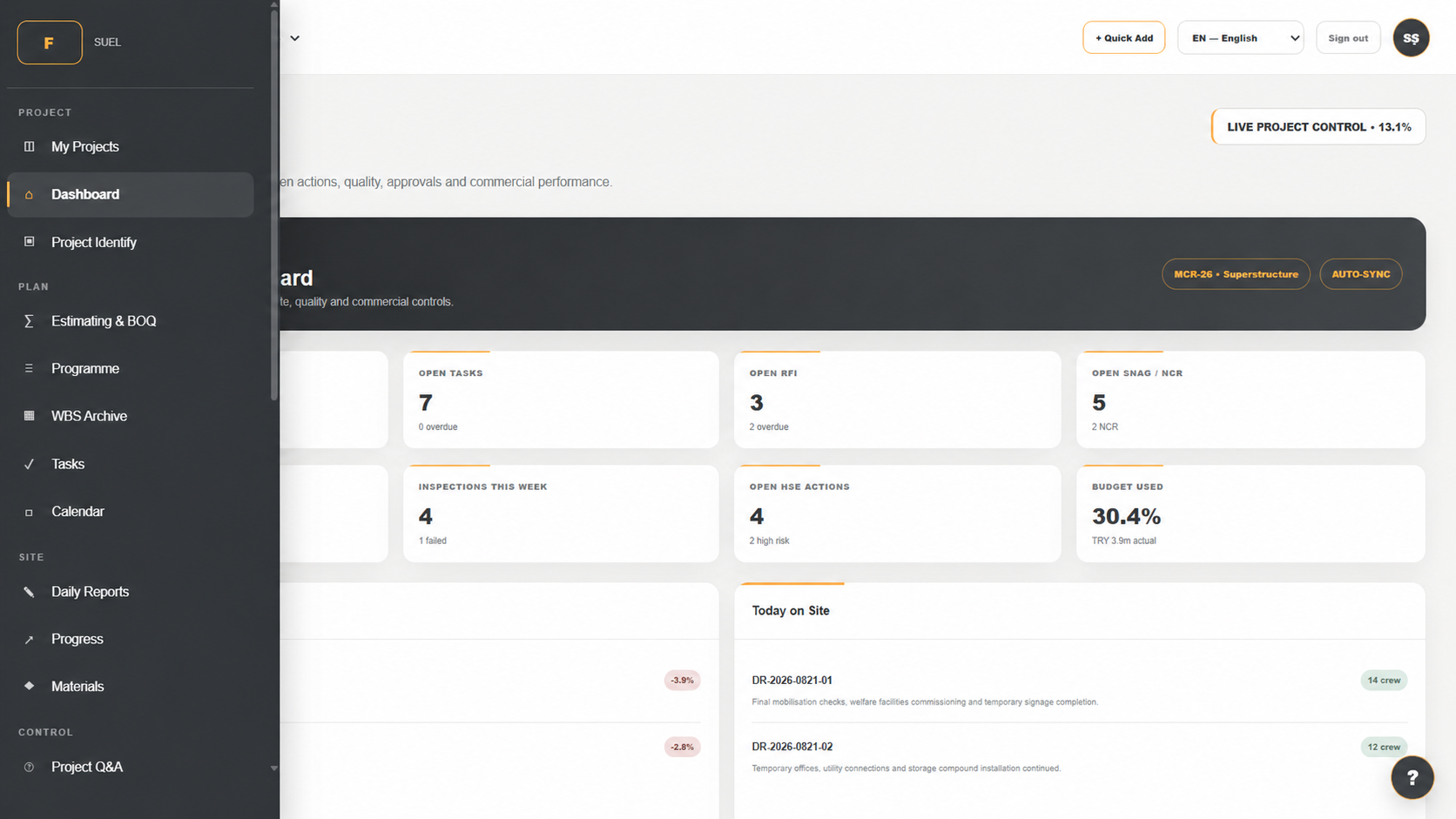This screenshot has height=819, width=1456.
Task: Click the -2.8% variance badge
Action: coord(682,747)
